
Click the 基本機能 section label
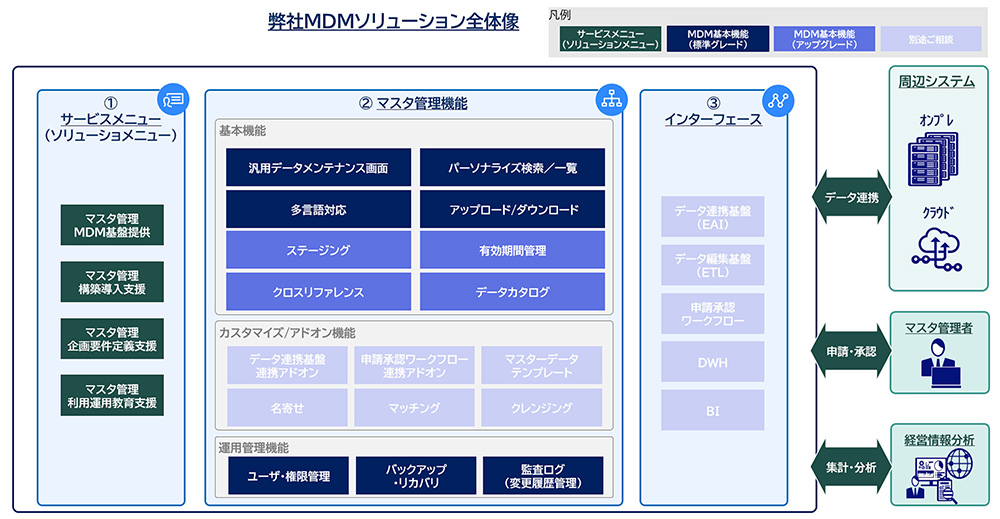point(242,131)
